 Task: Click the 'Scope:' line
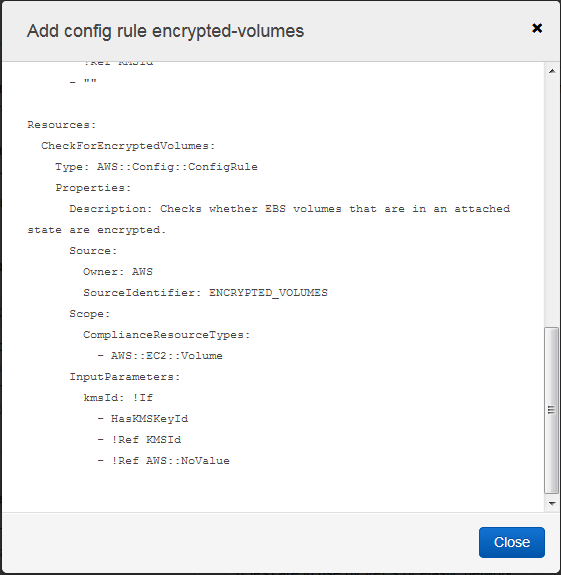click(x=90, y=314)
